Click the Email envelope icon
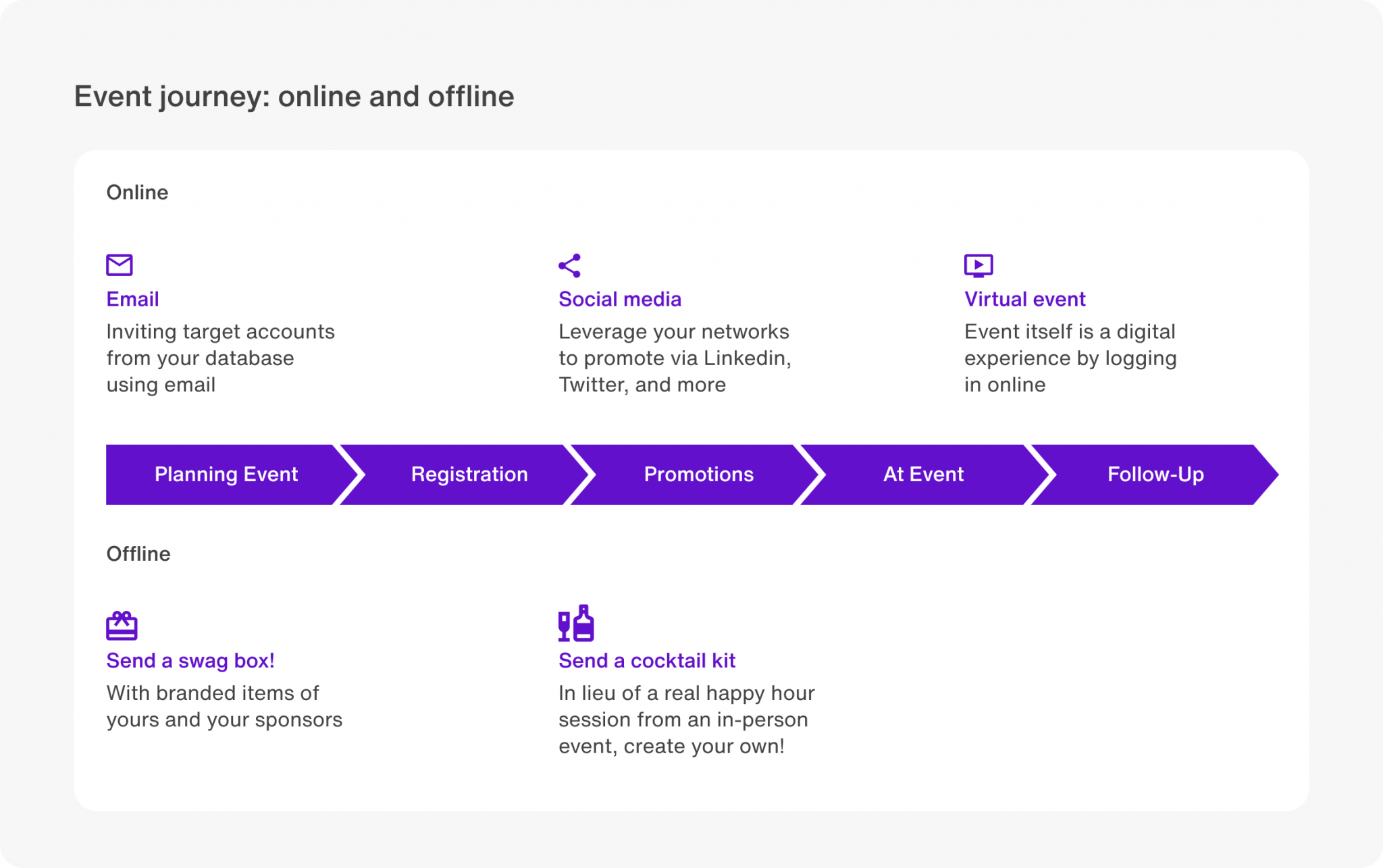1383x868 pixels. pos(120,265)
